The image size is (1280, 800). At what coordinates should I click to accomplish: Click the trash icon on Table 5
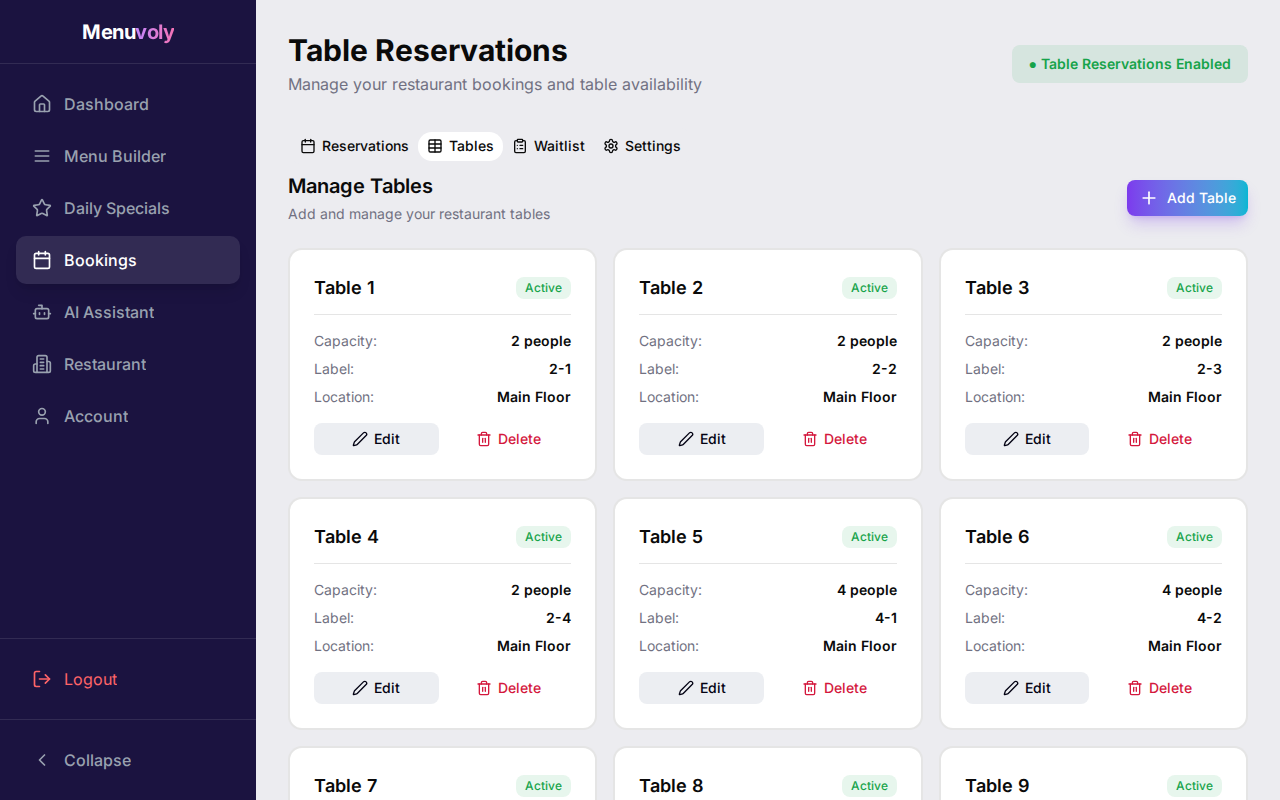[810, 688]
